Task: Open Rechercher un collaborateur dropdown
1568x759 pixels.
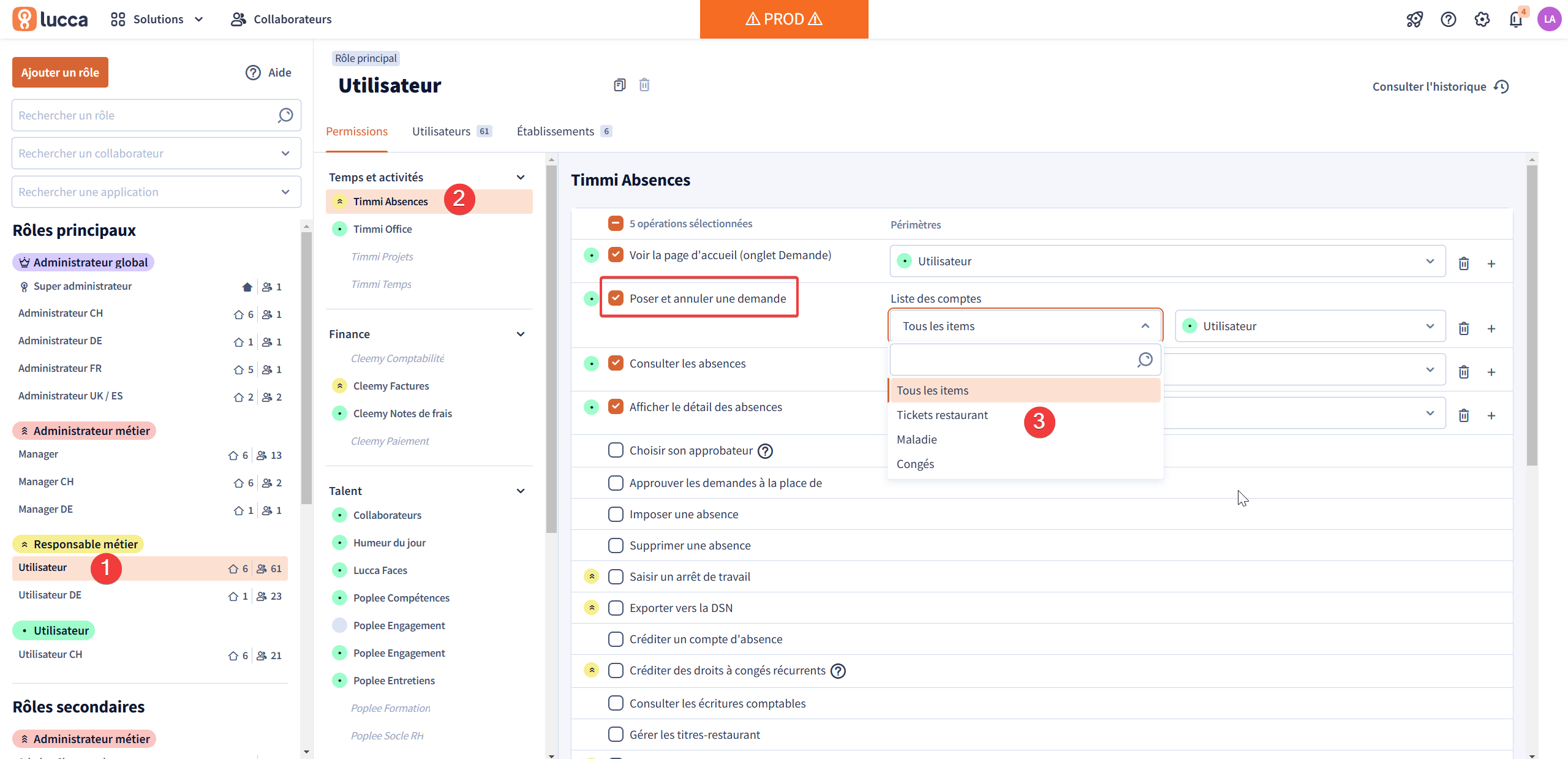Action: click(x=156, y=153)
